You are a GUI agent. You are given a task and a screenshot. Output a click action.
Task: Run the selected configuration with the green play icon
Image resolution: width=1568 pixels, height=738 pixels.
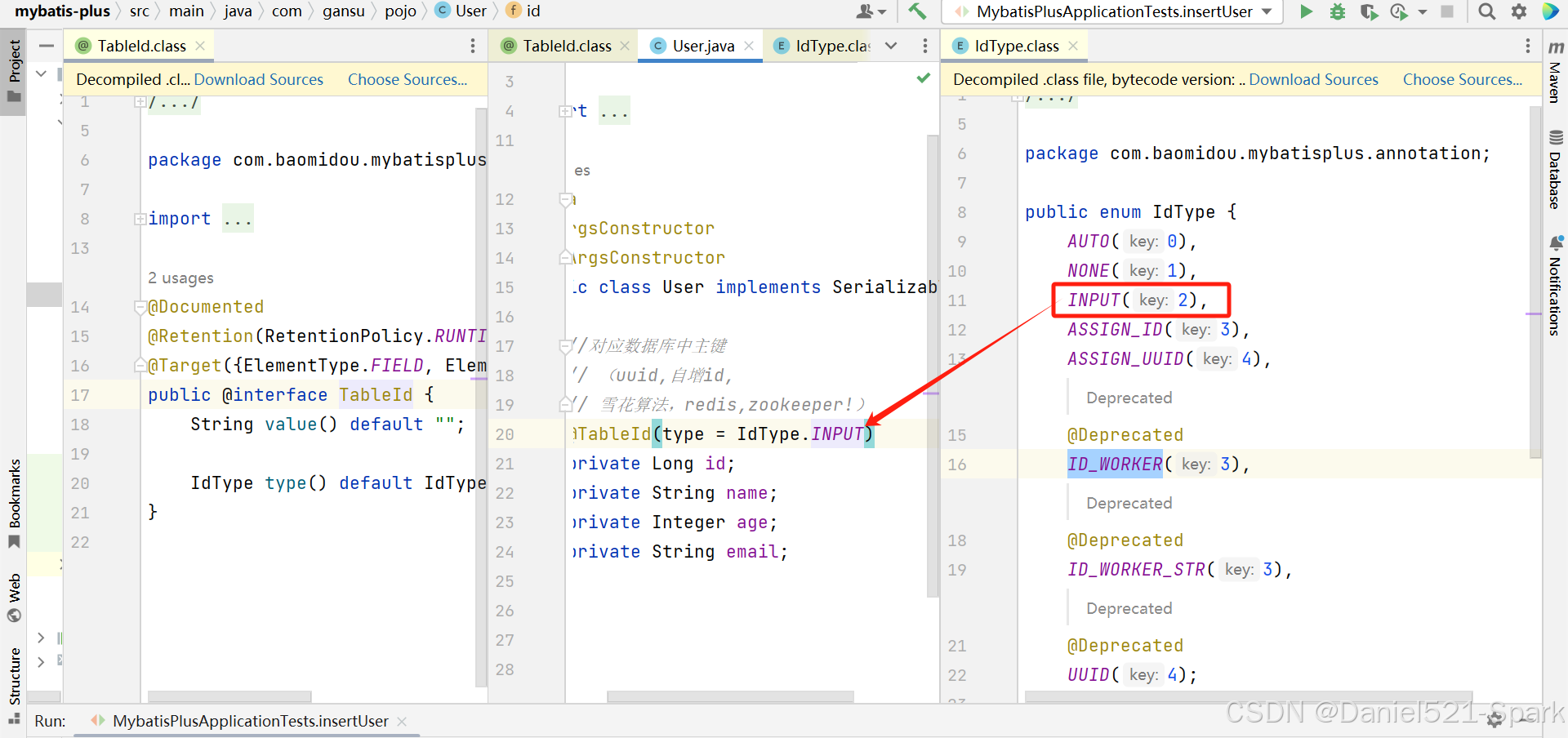click(x=1306, y=11)
